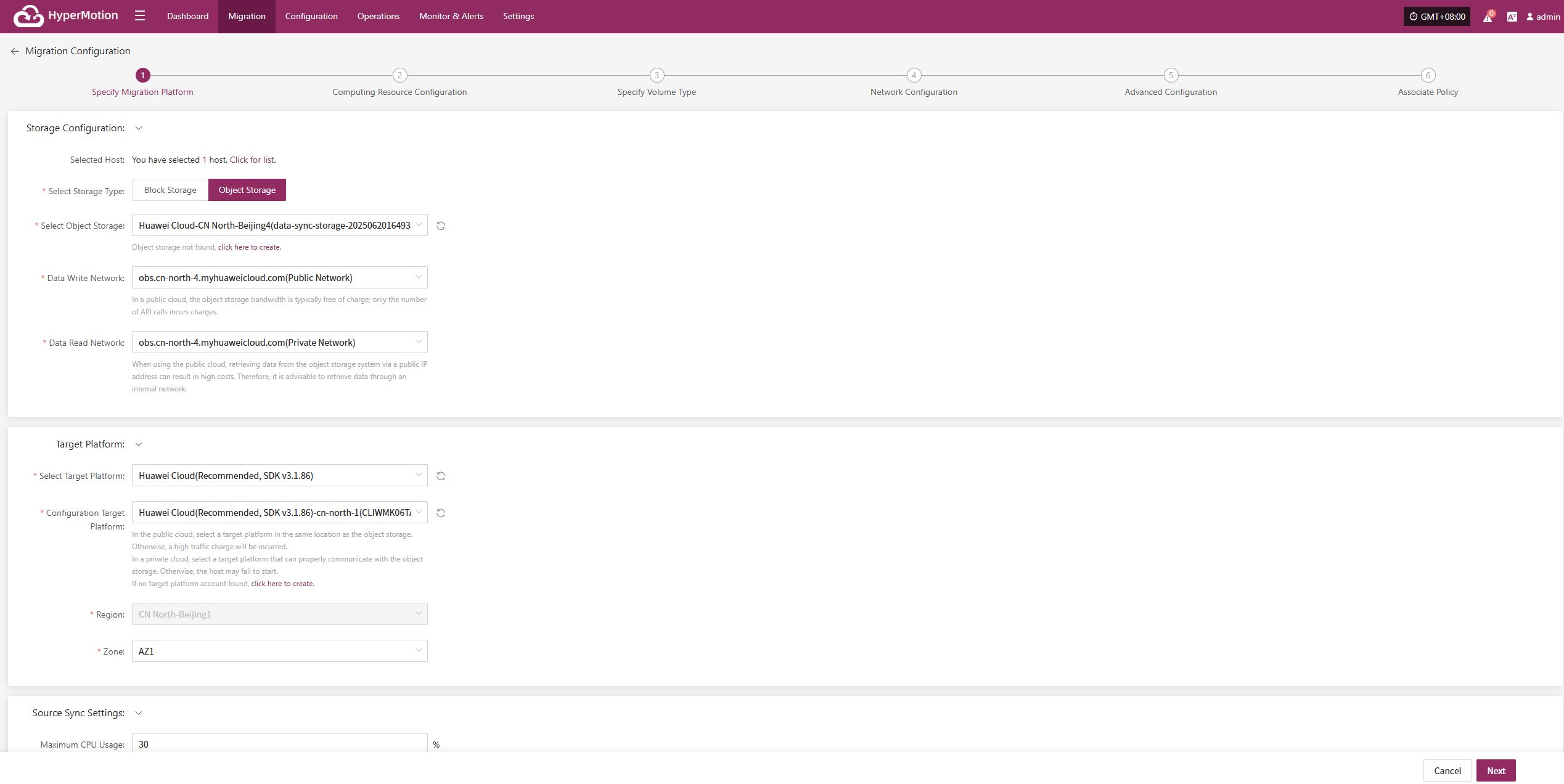The height and width of the screenshot is (784, 1564).
Task: Open the Data Read Network dropdown
Action: click(x=279, y=343)
